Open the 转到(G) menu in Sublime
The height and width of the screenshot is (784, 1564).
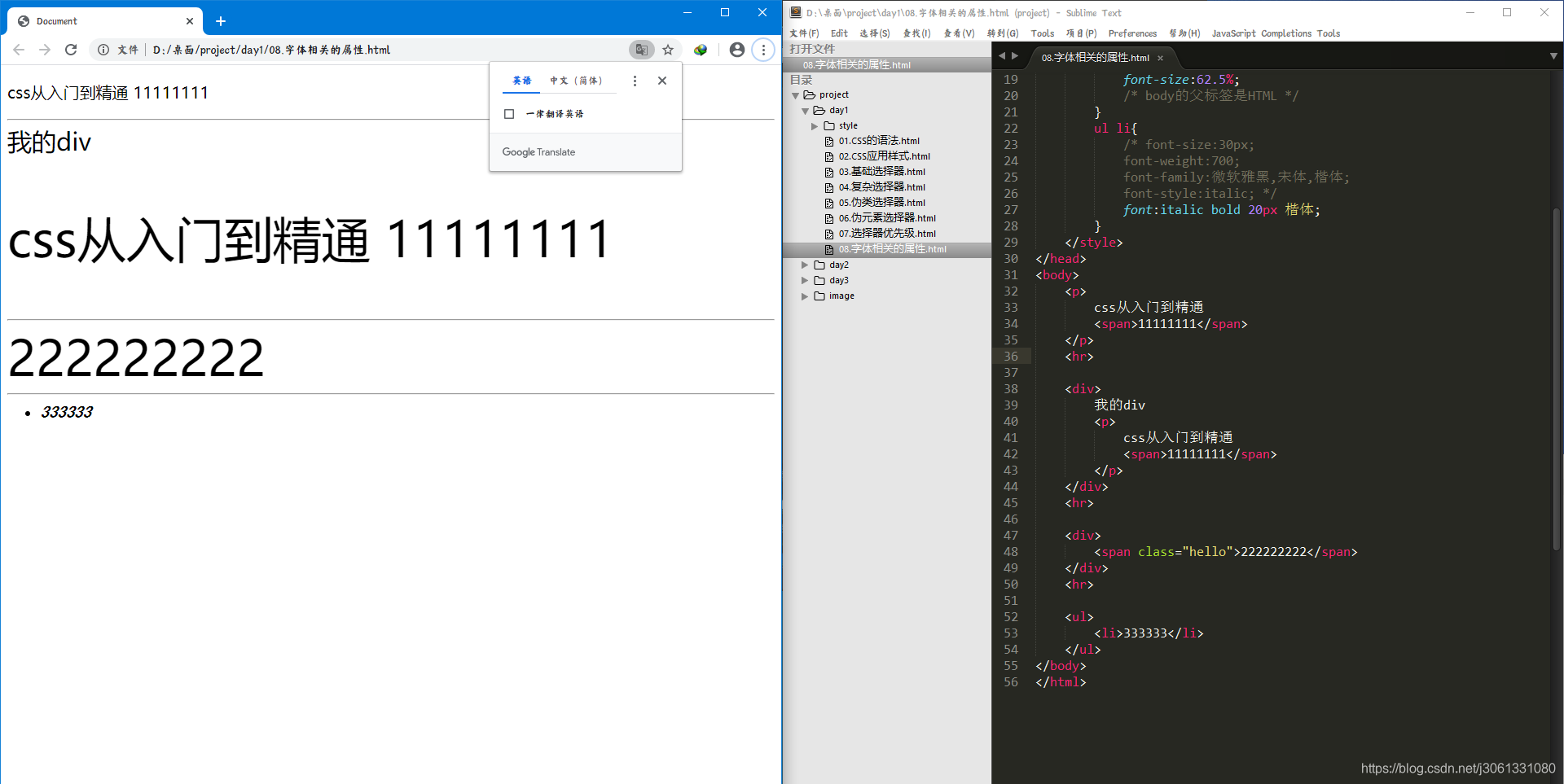(x=1003, y=33)
